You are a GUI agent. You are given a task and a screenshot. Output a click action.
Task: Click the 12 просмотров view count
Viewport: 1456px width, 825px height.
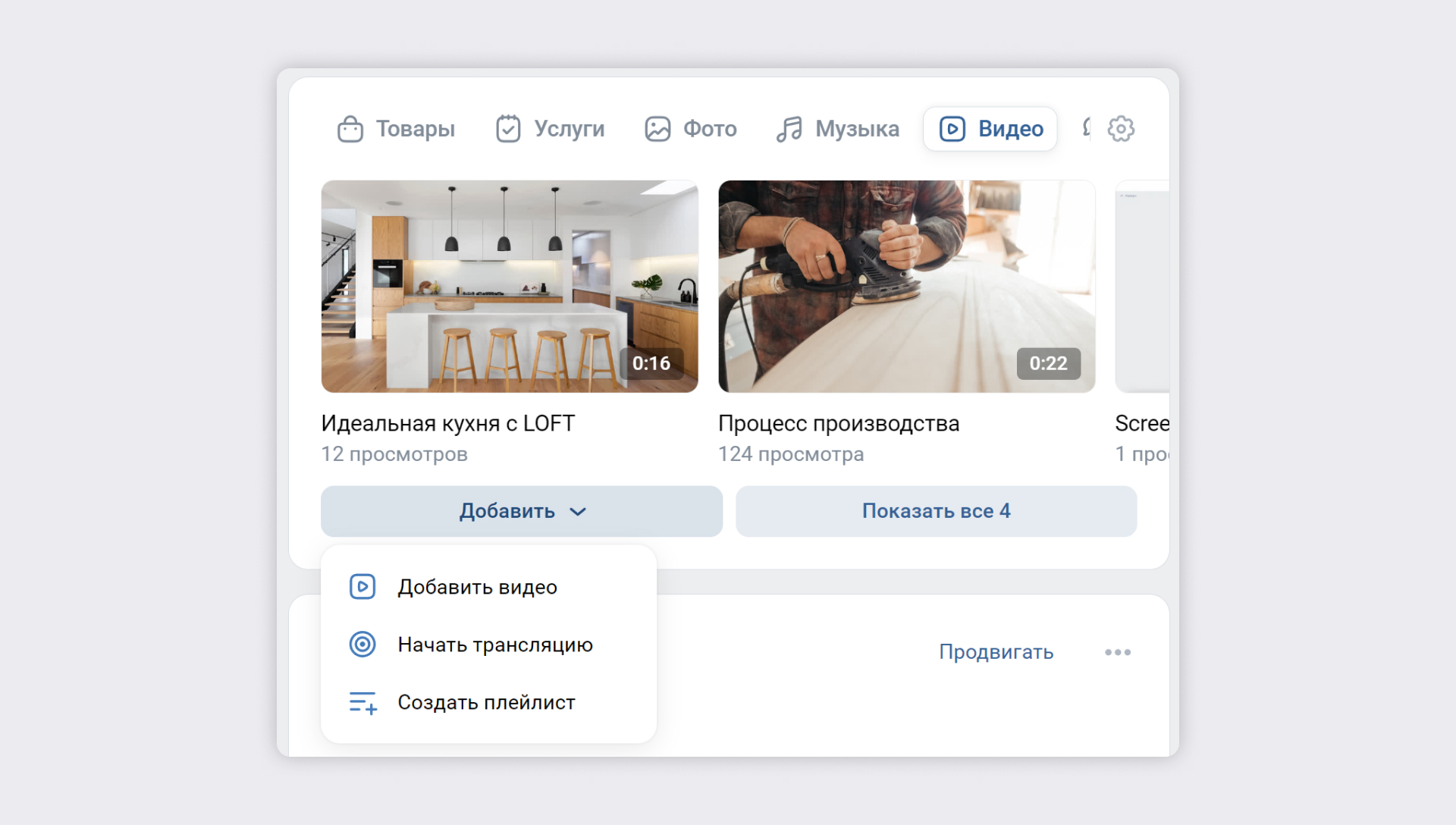tap(394, 454)
